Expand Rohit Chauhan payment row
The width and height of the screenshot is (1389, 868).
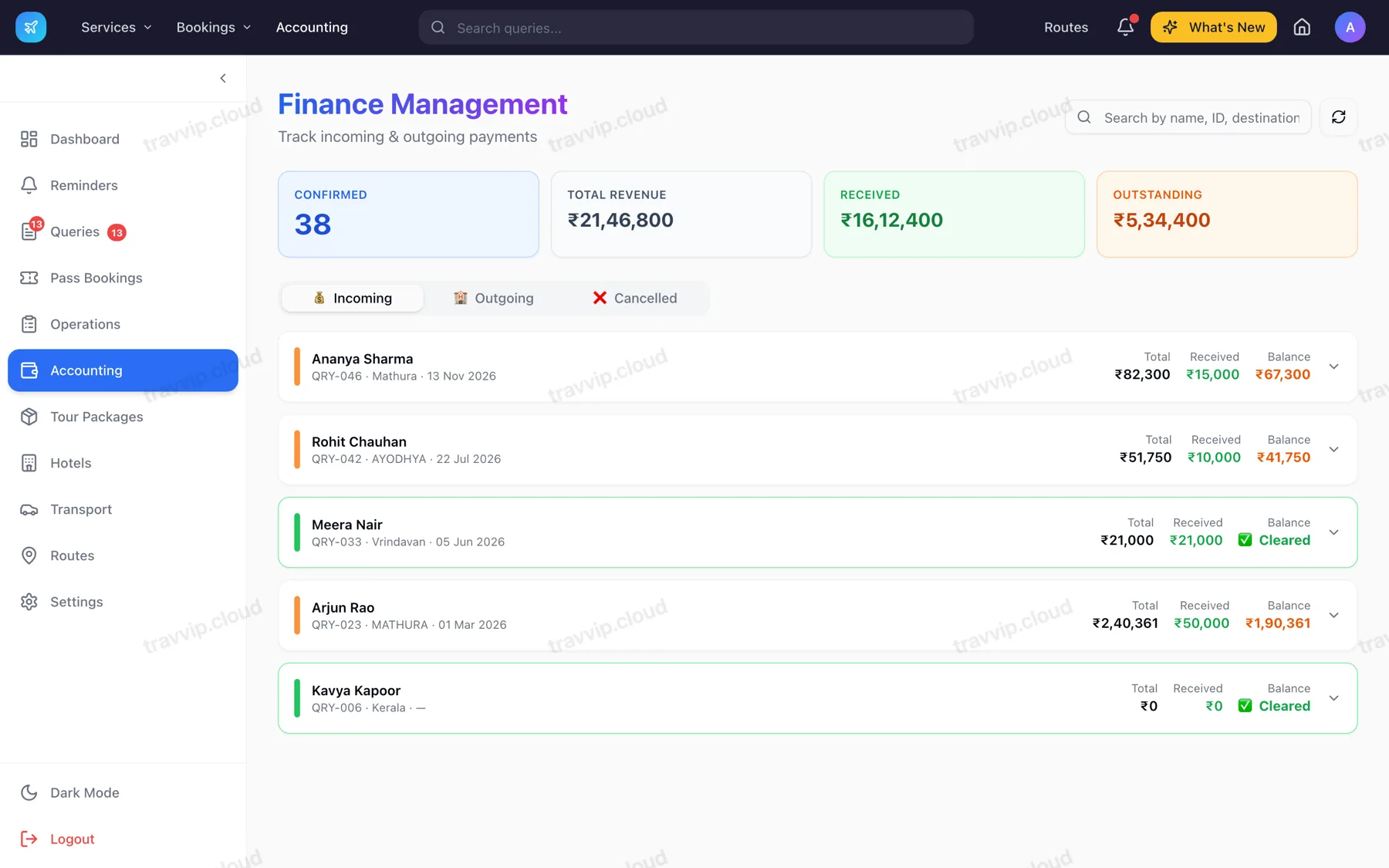tap(1333, 449)
